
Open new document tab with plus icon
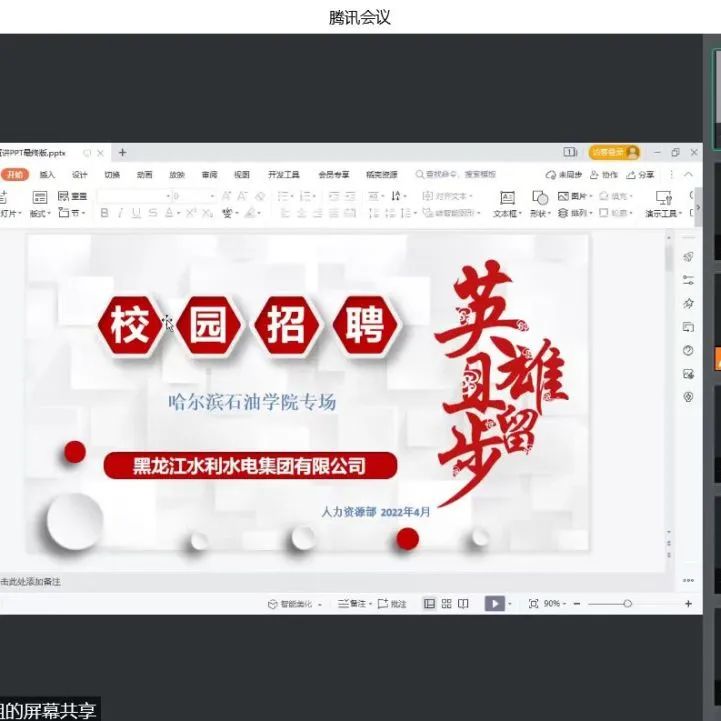click(x=123, y=153)
